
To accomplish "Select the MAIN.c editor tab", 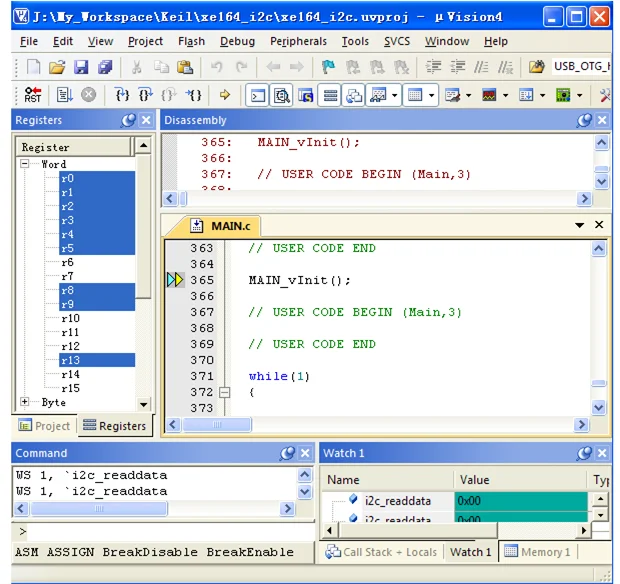I will pyautogui.click(x=223, y=226).
